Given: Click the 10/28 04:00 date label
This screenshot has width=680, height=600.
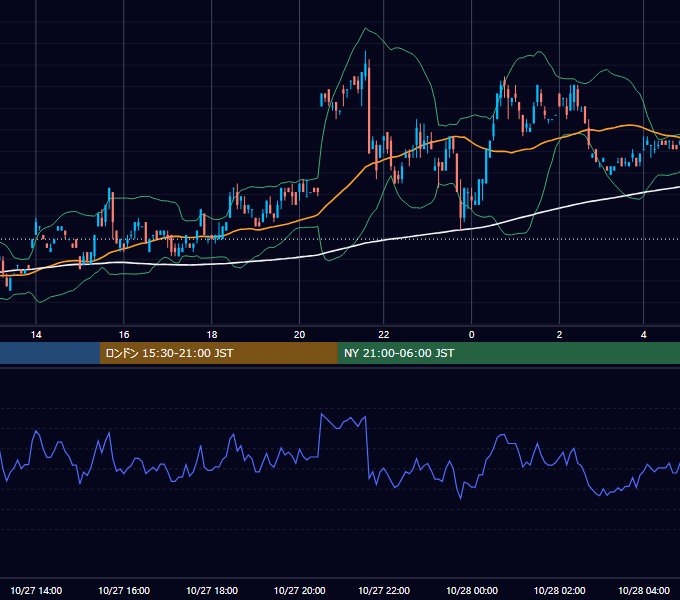Looking at the screenshot, I should point(644,590).
